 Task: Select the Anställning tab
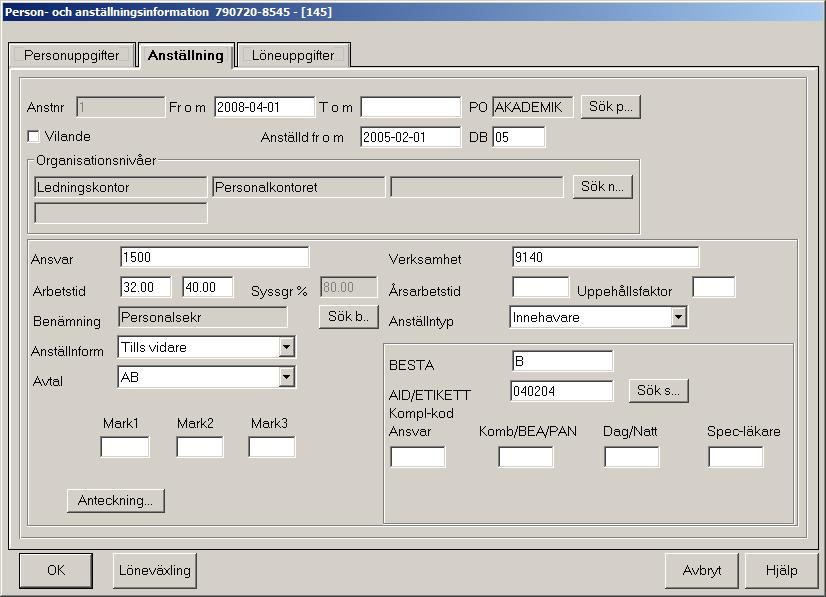[186, 55]
